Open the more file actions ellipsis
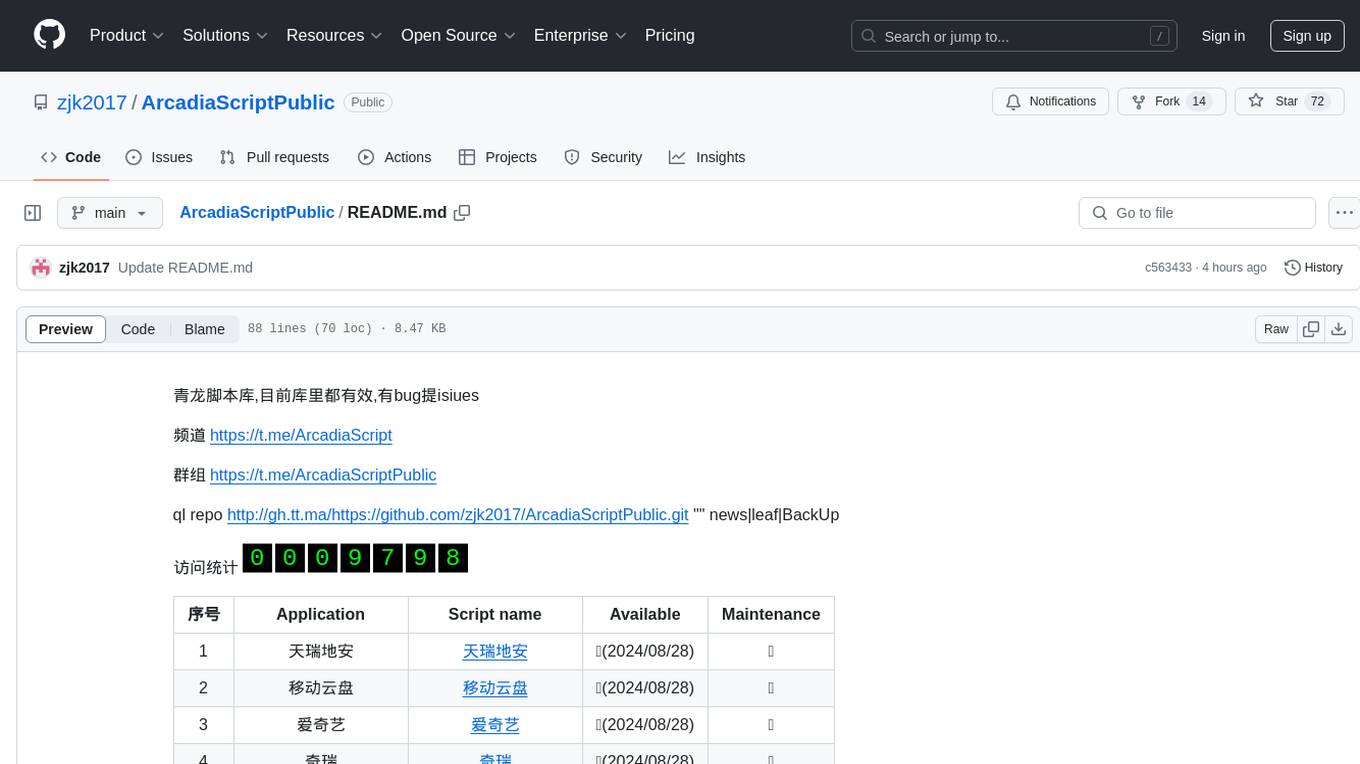 pyautogui.click(x=1344, y=213)
